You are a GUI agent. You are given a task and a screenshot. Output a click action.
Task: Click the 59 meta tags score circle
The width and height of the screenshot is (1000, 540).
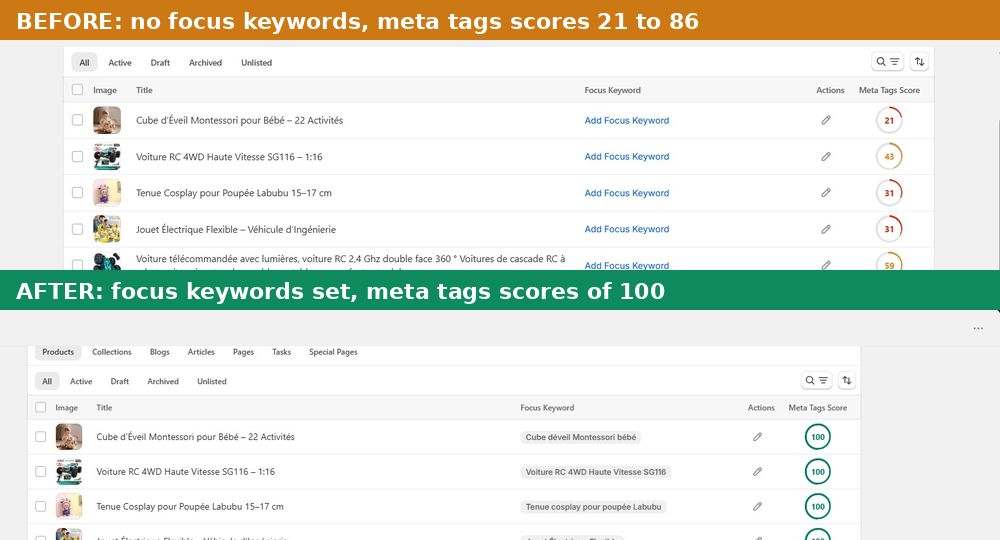[x=889, y=262]
